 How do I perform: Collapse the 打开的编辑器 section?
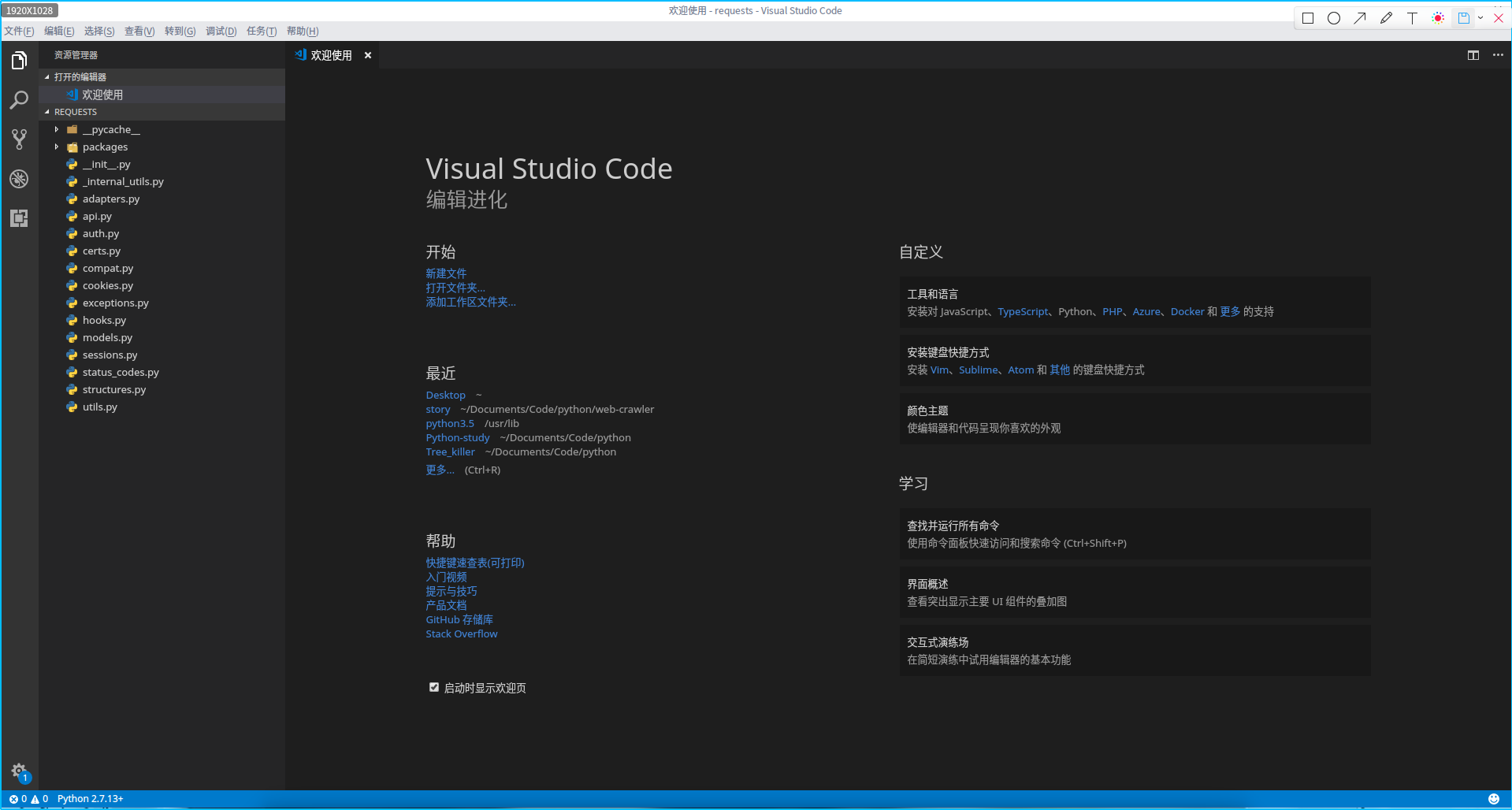point(162,76)
